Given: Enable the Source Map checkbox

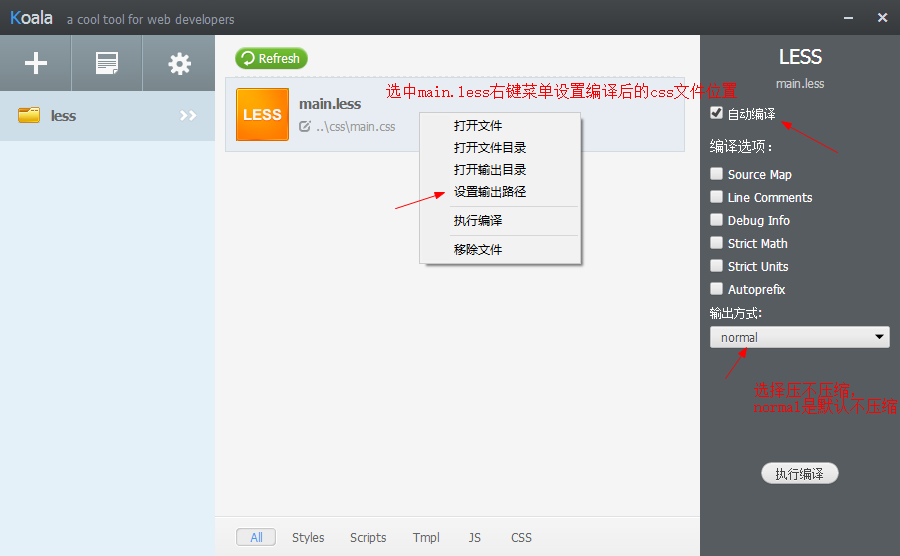Looking at the screenshot, I should 716,174.
